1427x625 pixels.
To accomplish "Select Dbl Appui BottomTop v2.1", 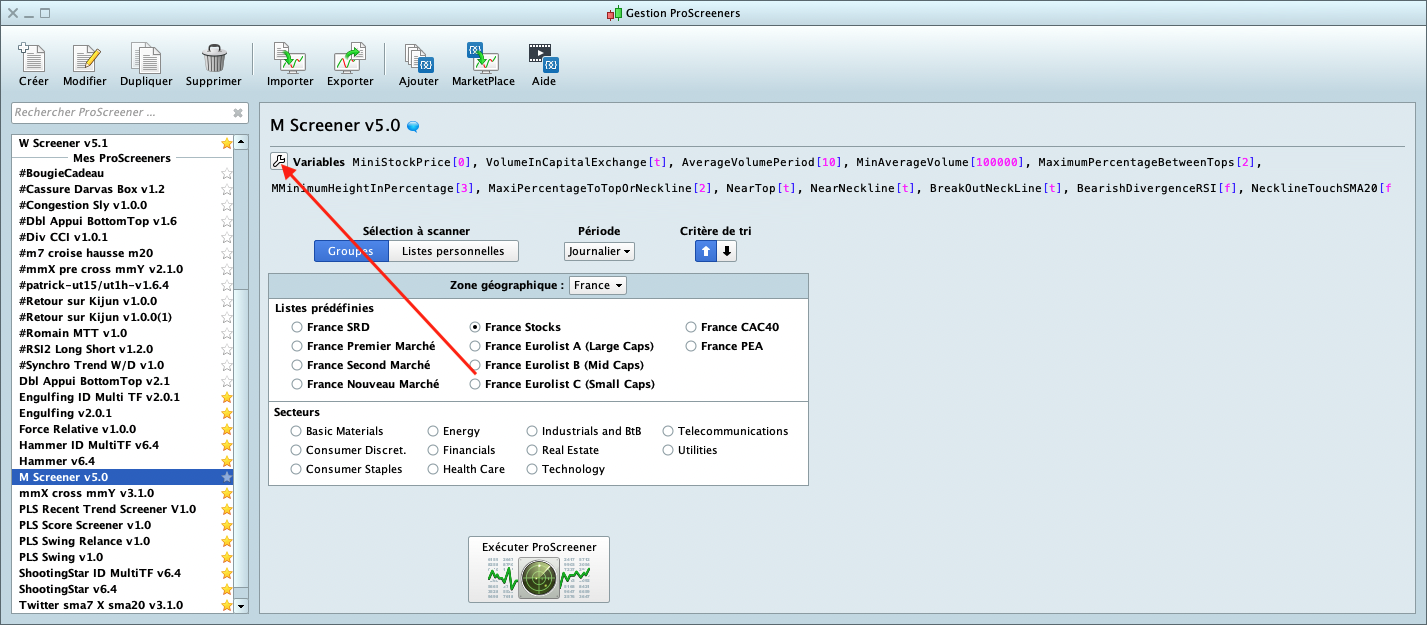I will [123, 381].
